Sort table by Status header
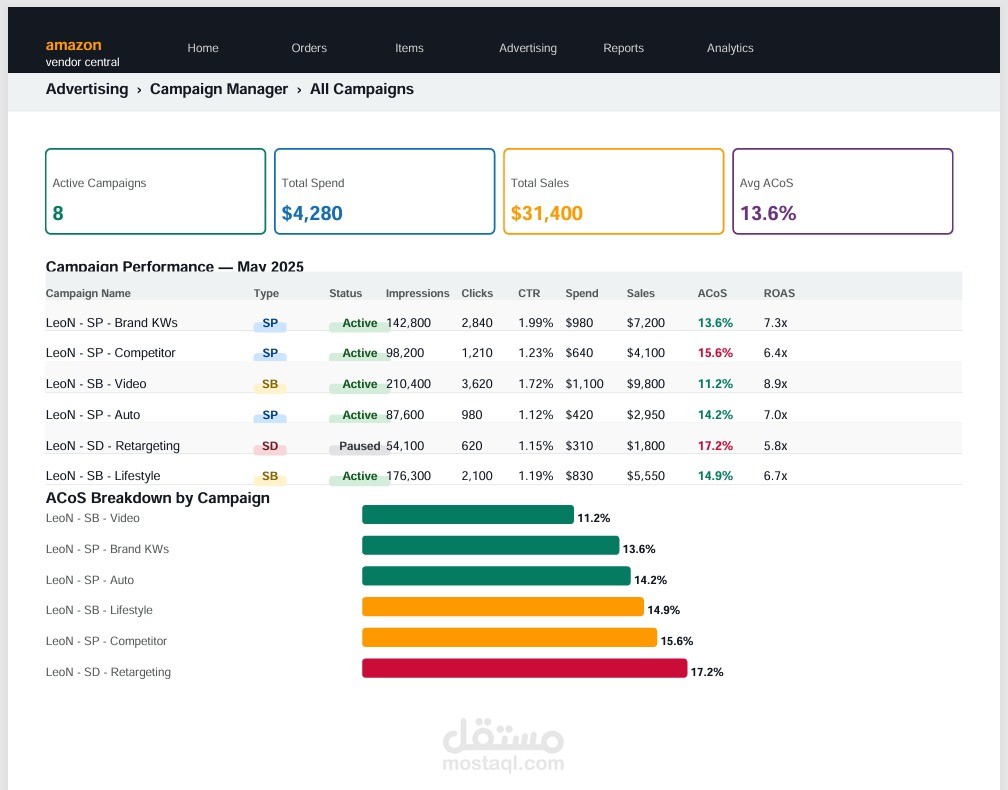 point(345,293)
